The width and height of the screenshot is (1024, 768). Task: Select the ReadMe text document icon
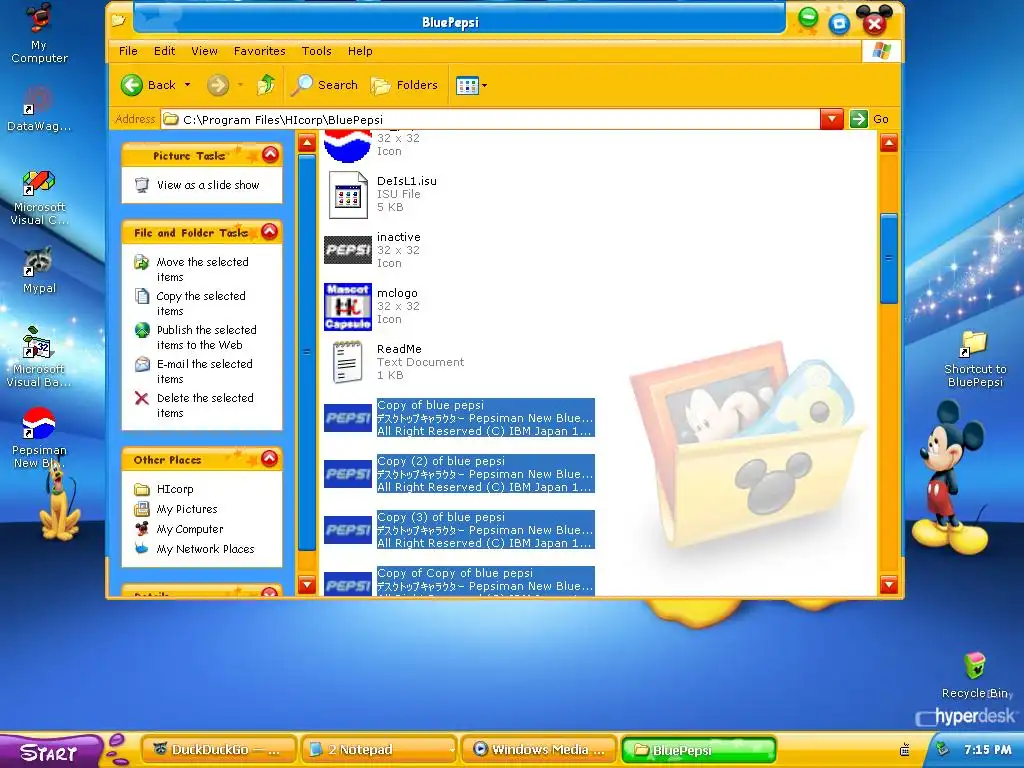click(348, 362)
